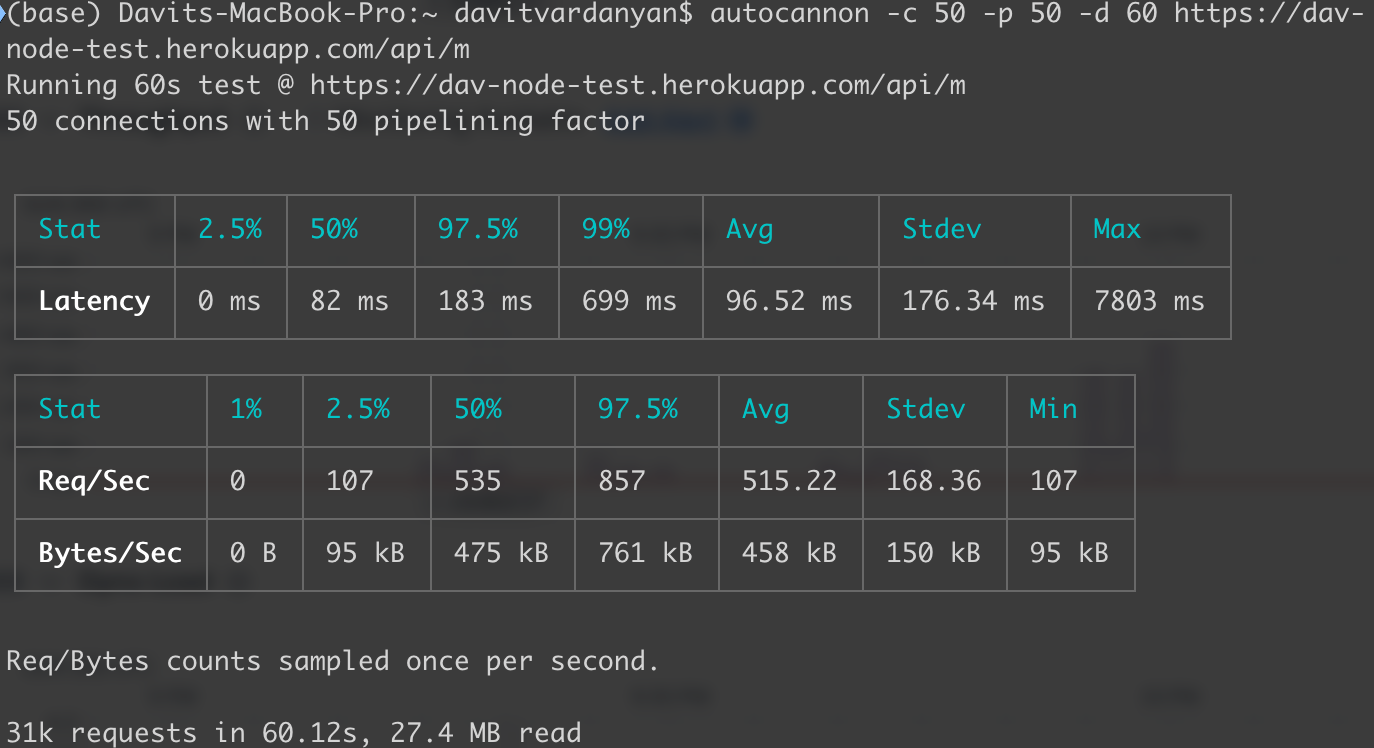Click the autocannon command in the prompt
Image resolution: width=1374 pixels, height=748 pixels.
point(789,15)
